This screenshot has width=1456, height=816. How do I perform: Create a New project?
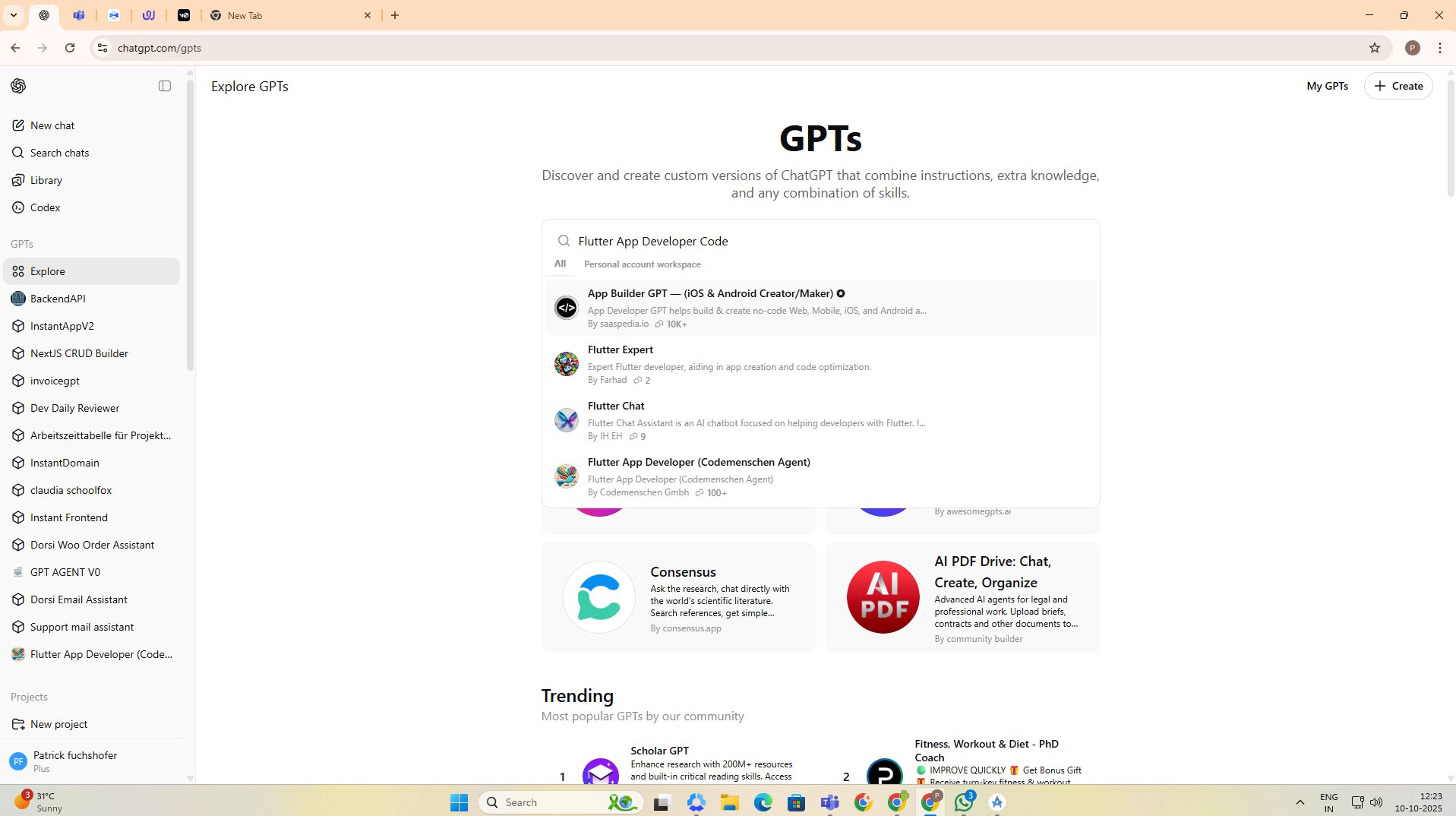point(91,724)
